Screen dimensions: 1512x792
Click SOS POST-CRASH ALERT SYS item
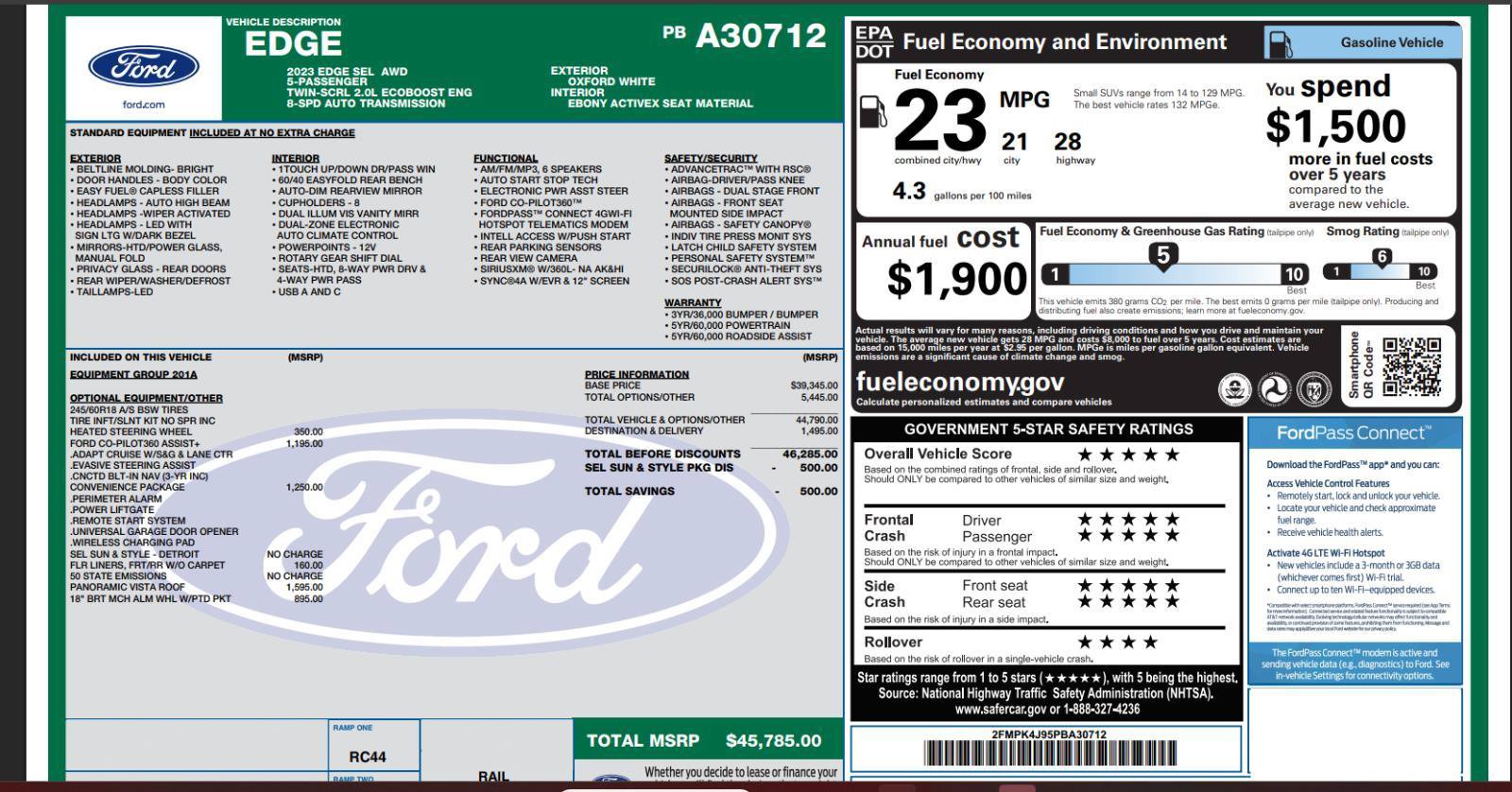[x=747, y=281]
